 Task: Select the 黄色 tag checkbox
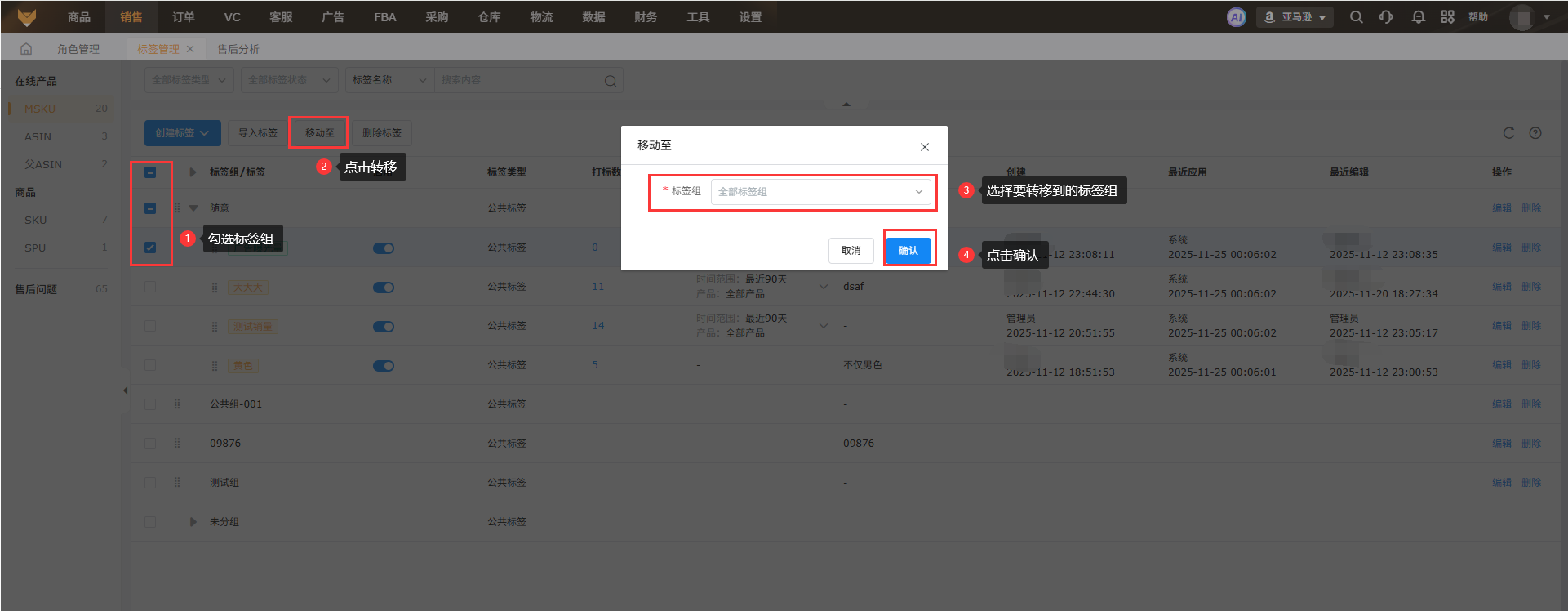(150, 365)
